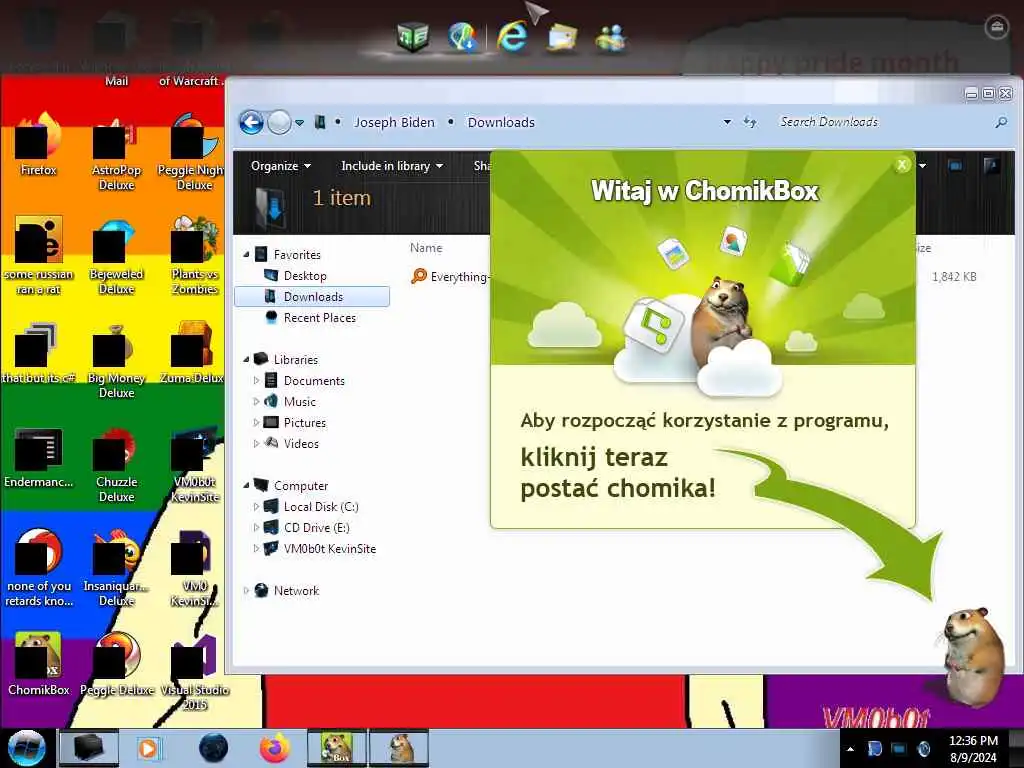Launch AstroPop Deluxe from the desktop
The height and width of the screenshot is (768, 1024).
tap(116, 152)
